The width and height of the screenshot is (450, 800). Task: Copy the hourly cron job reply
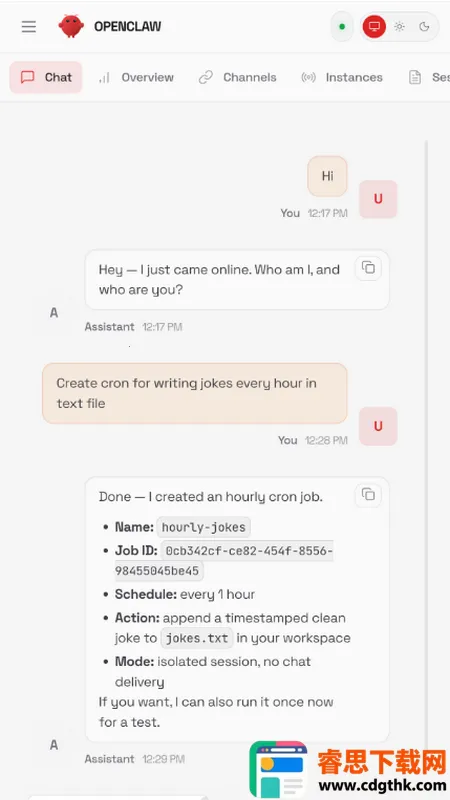(x=368, y=494)
